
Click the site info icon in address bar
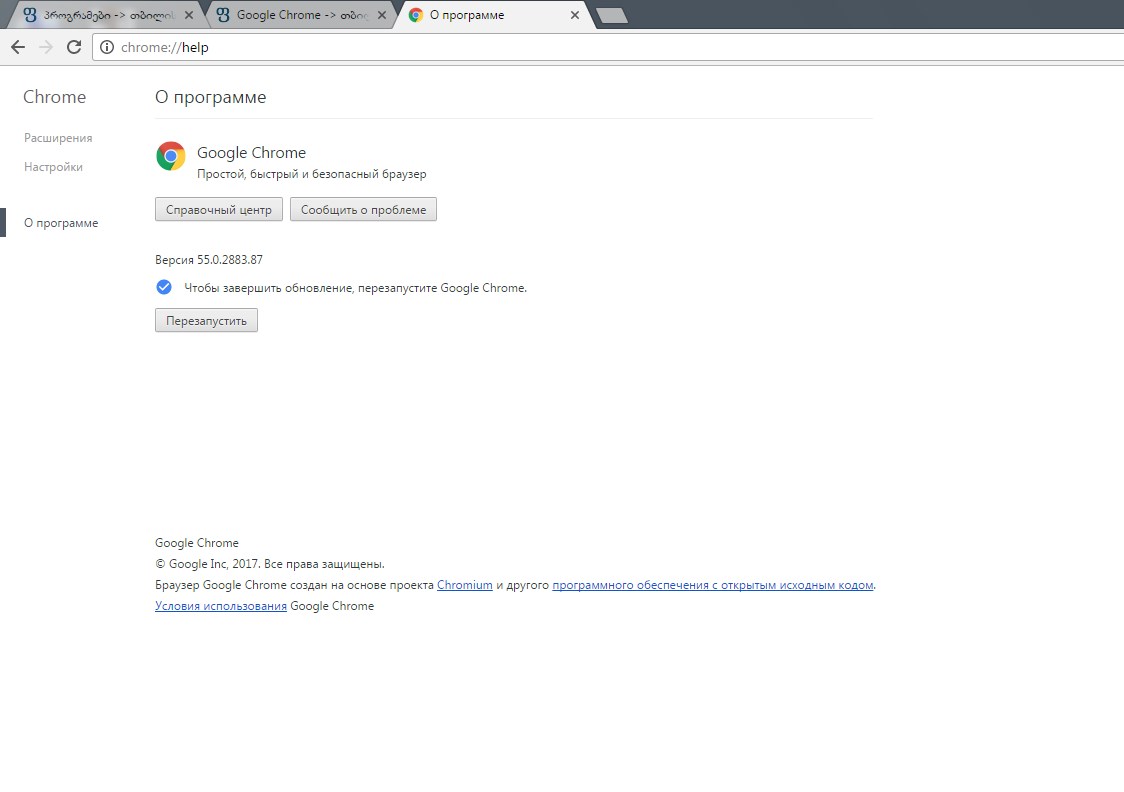pos(107,47)
